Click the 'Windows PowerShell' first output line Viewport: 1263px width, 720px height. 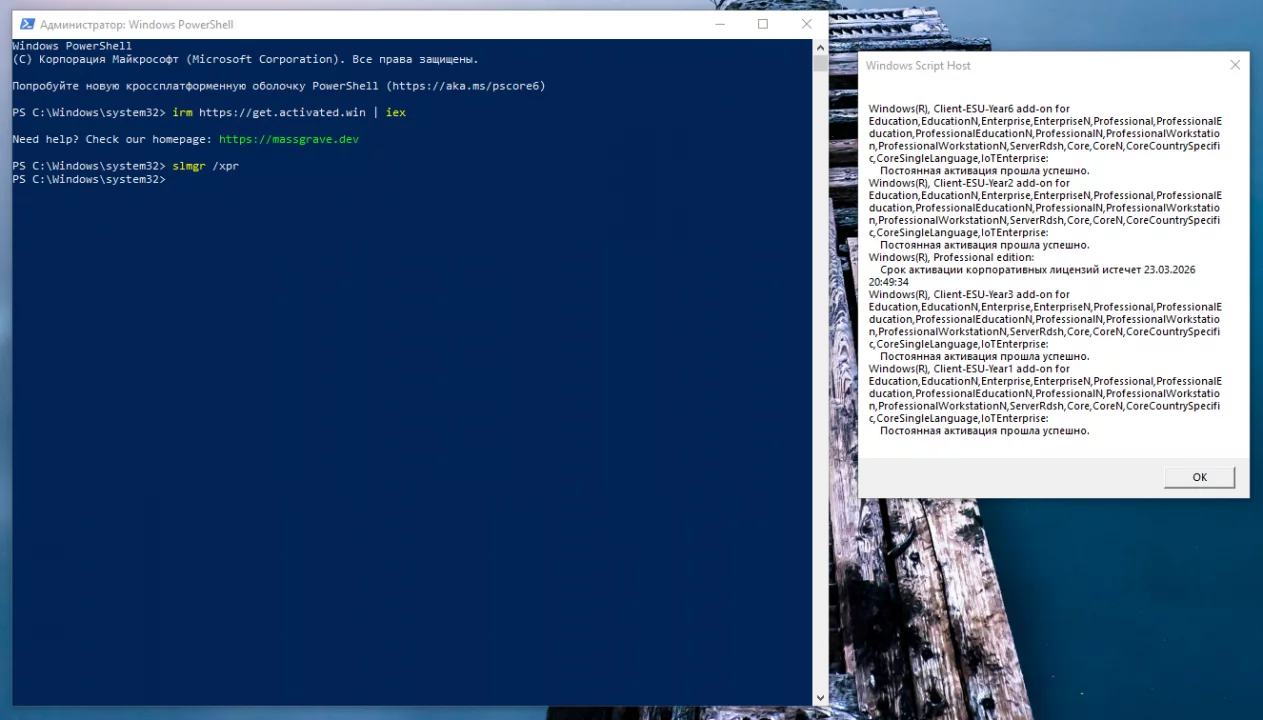[x=72, y=46]
